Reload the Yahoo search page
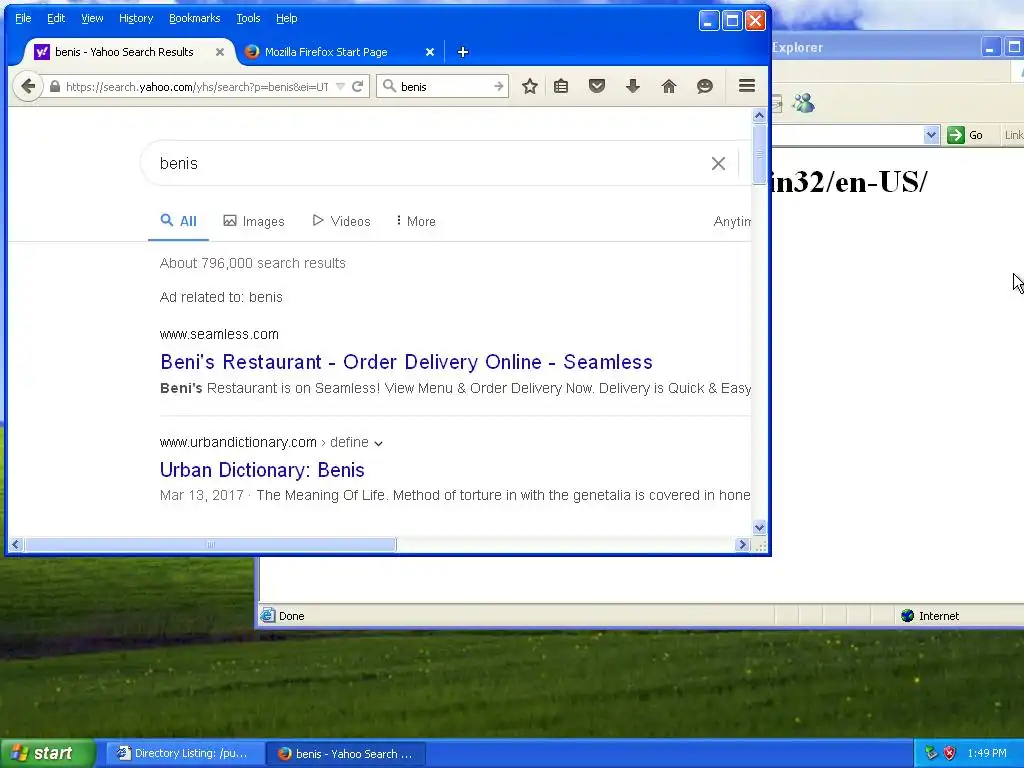 coord(357,86)
